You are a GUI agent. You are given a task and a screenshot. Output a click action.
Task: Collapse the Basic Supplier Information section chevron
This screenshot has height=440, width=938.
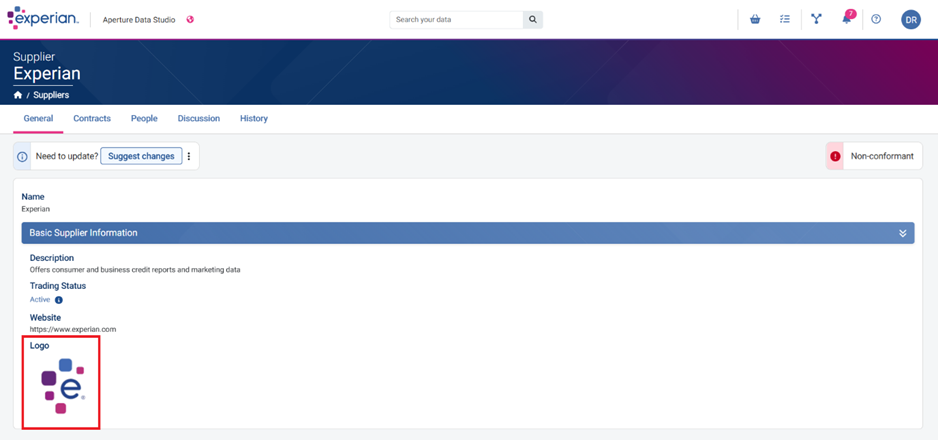point(903,233)
